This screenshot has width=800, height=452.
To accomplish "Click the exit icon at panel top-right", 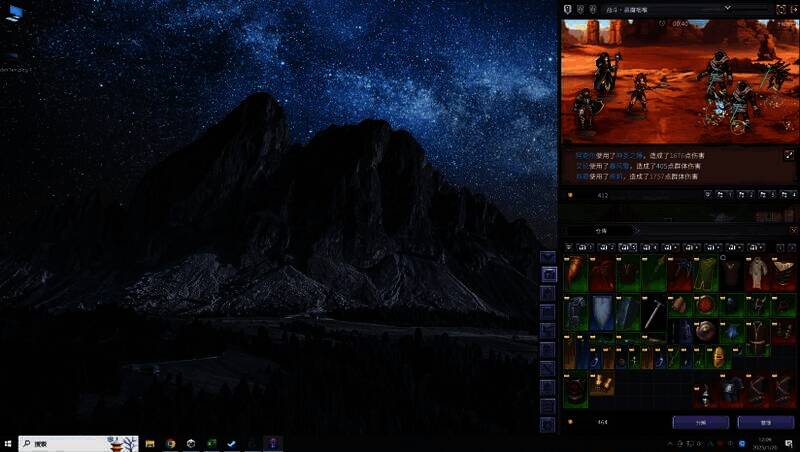I will (x=792, y=8).
